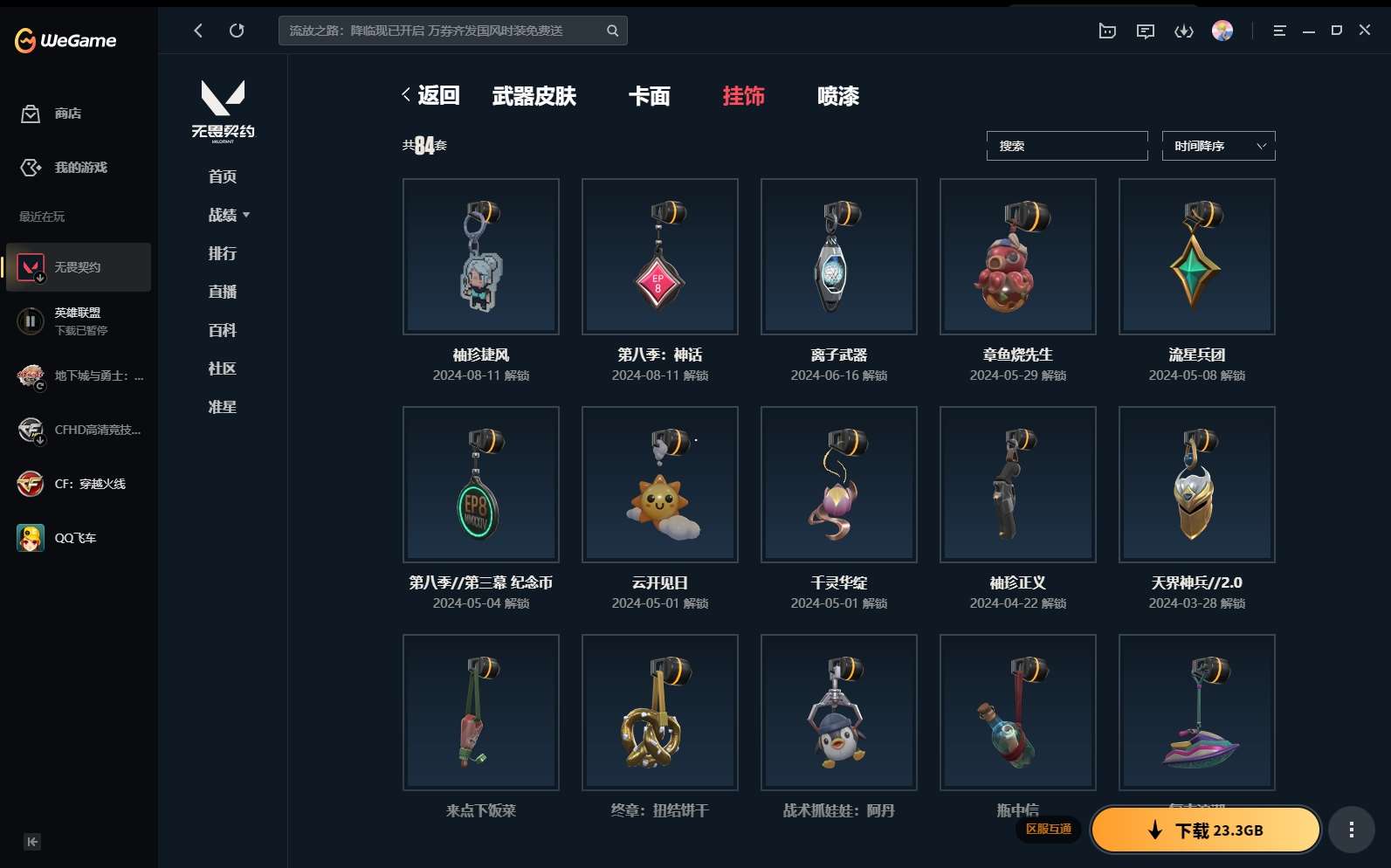Open the three-dot more options button
Screen dimensions: 1391x868
(1352, 830)
